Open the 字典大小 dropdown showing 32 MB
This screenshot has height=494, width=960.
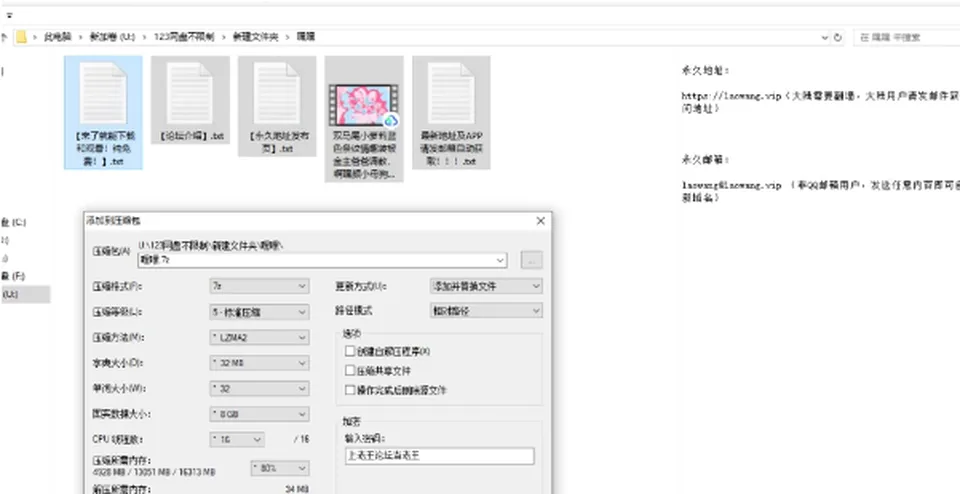coord(260,363)
